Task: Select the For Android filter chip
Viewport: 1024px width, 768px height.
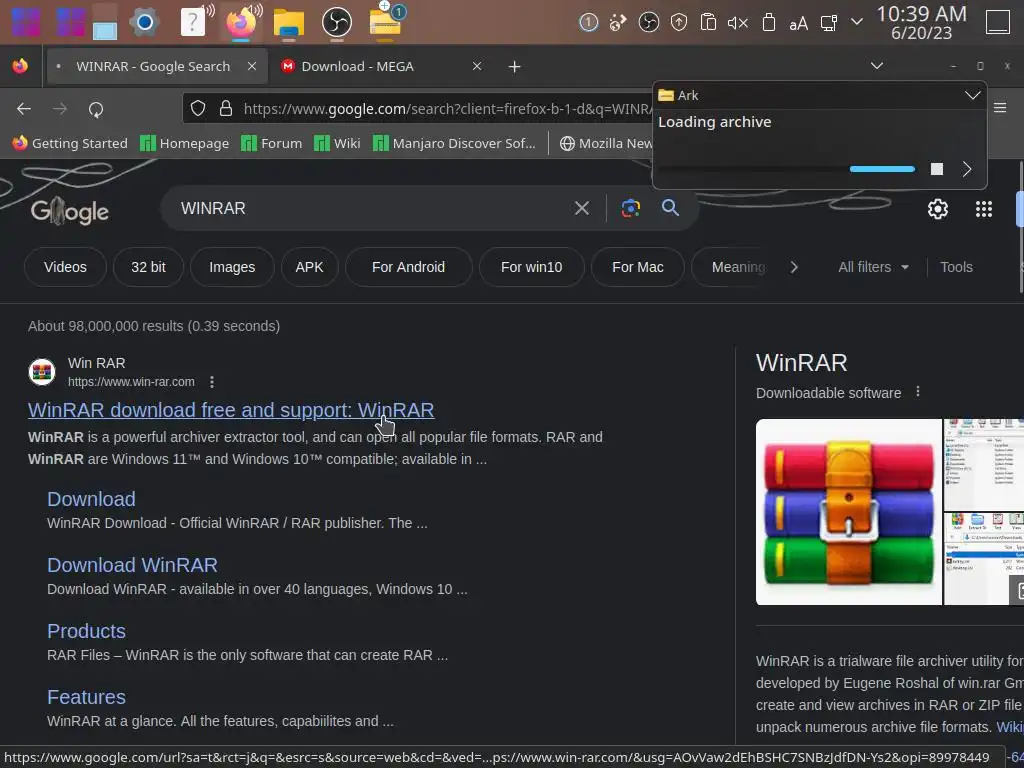Action: (408, 267)
